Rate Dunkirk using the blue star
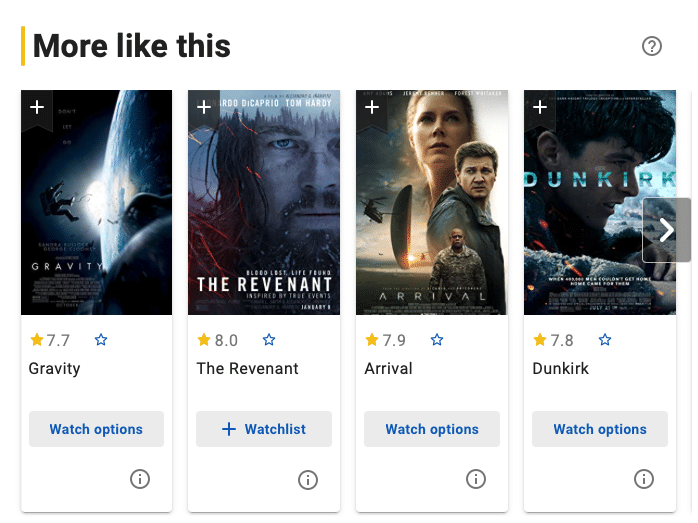 (x=605, y=340)
